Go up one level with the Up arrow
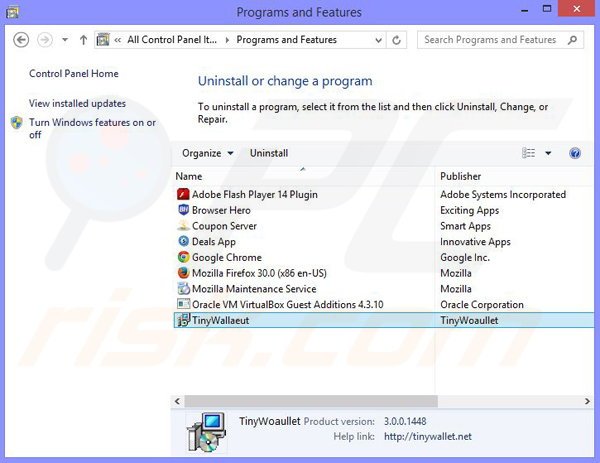 pos(83,40)
